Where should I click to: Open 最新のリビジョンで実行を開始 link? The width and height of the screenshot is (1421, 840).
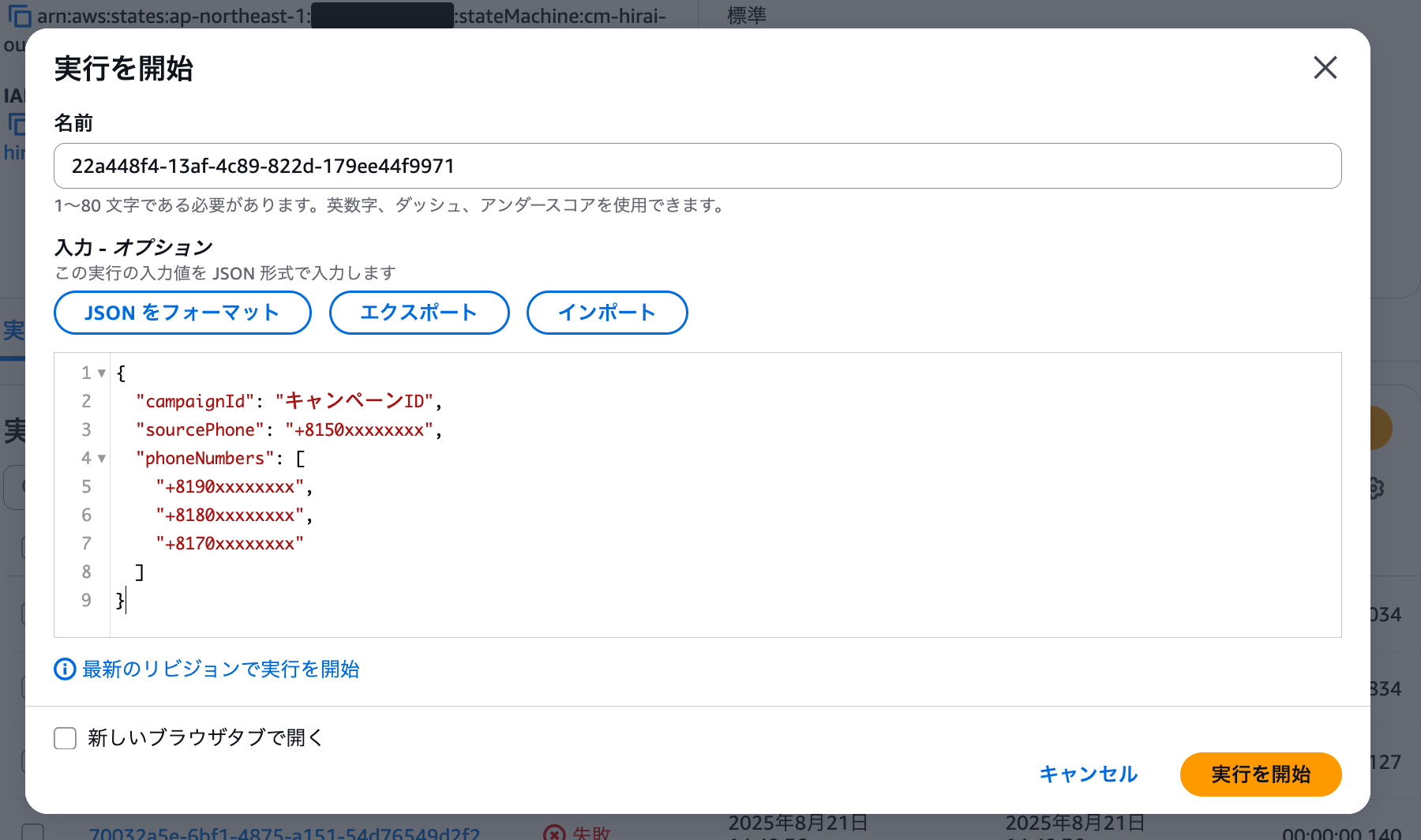(221, 669)
